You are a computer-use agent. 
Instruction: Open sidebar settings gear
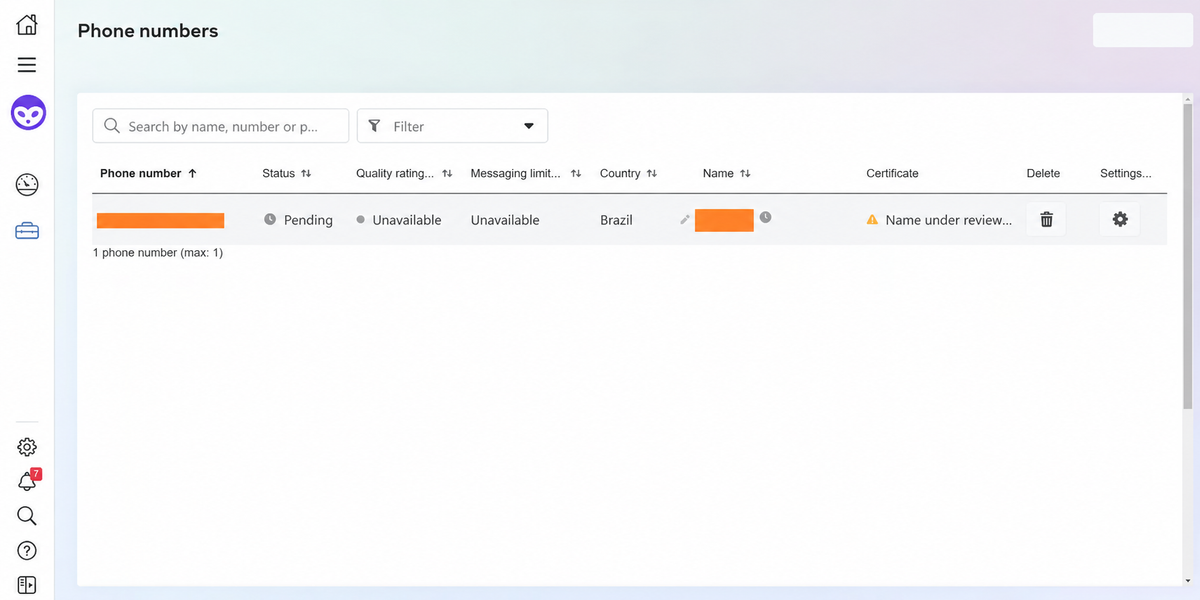[x=27, y=447]
